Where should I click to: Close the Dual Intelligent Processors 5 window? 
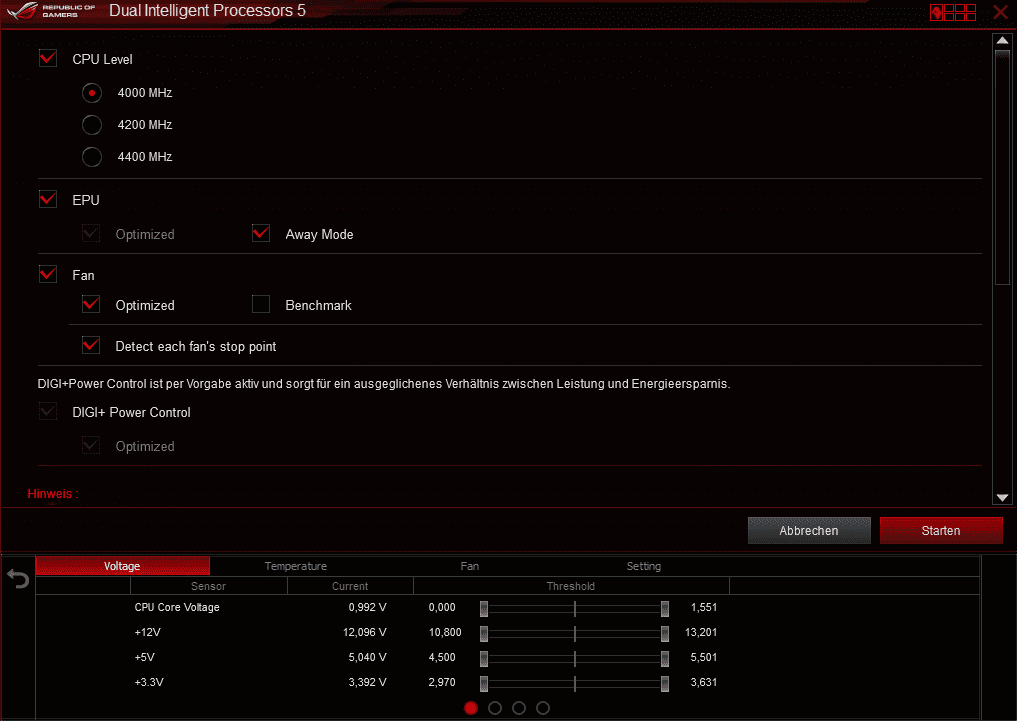(x=1001, y=12)
